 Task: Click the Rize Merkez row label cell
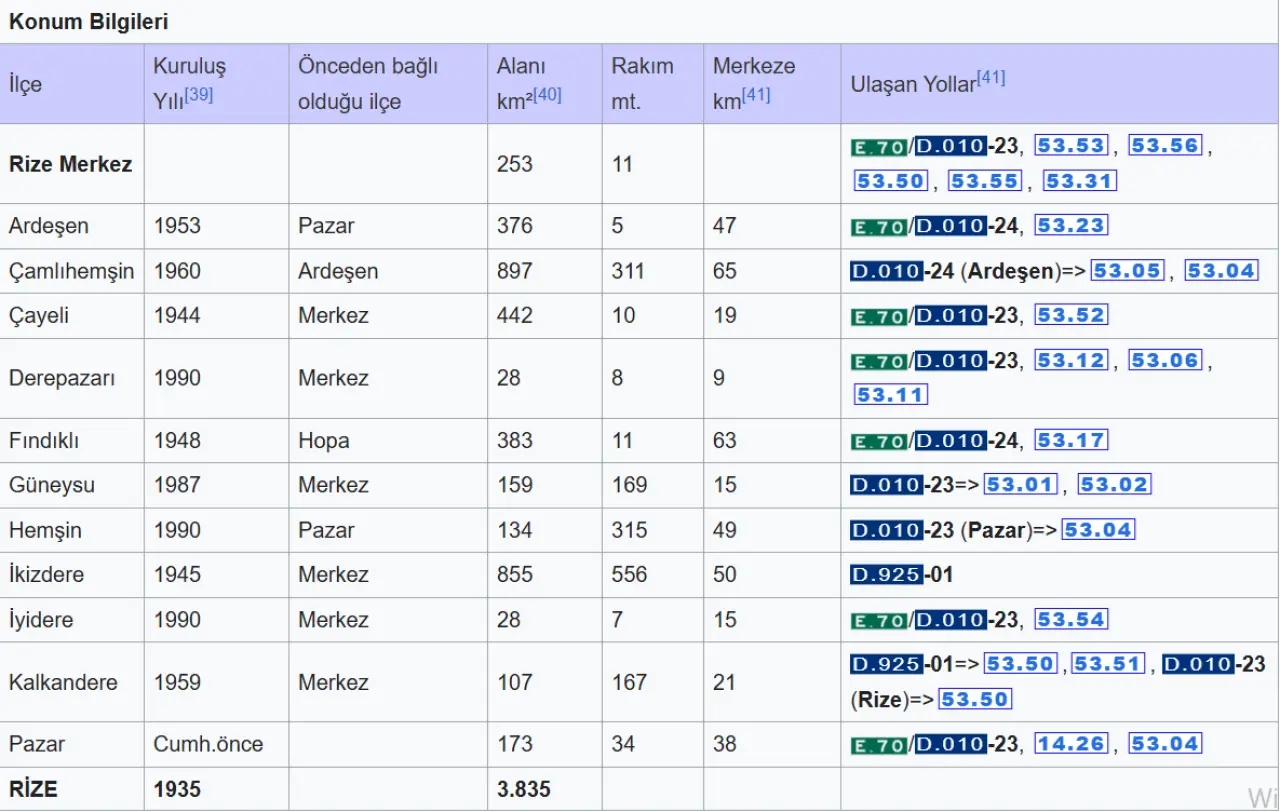coord(71,164)
